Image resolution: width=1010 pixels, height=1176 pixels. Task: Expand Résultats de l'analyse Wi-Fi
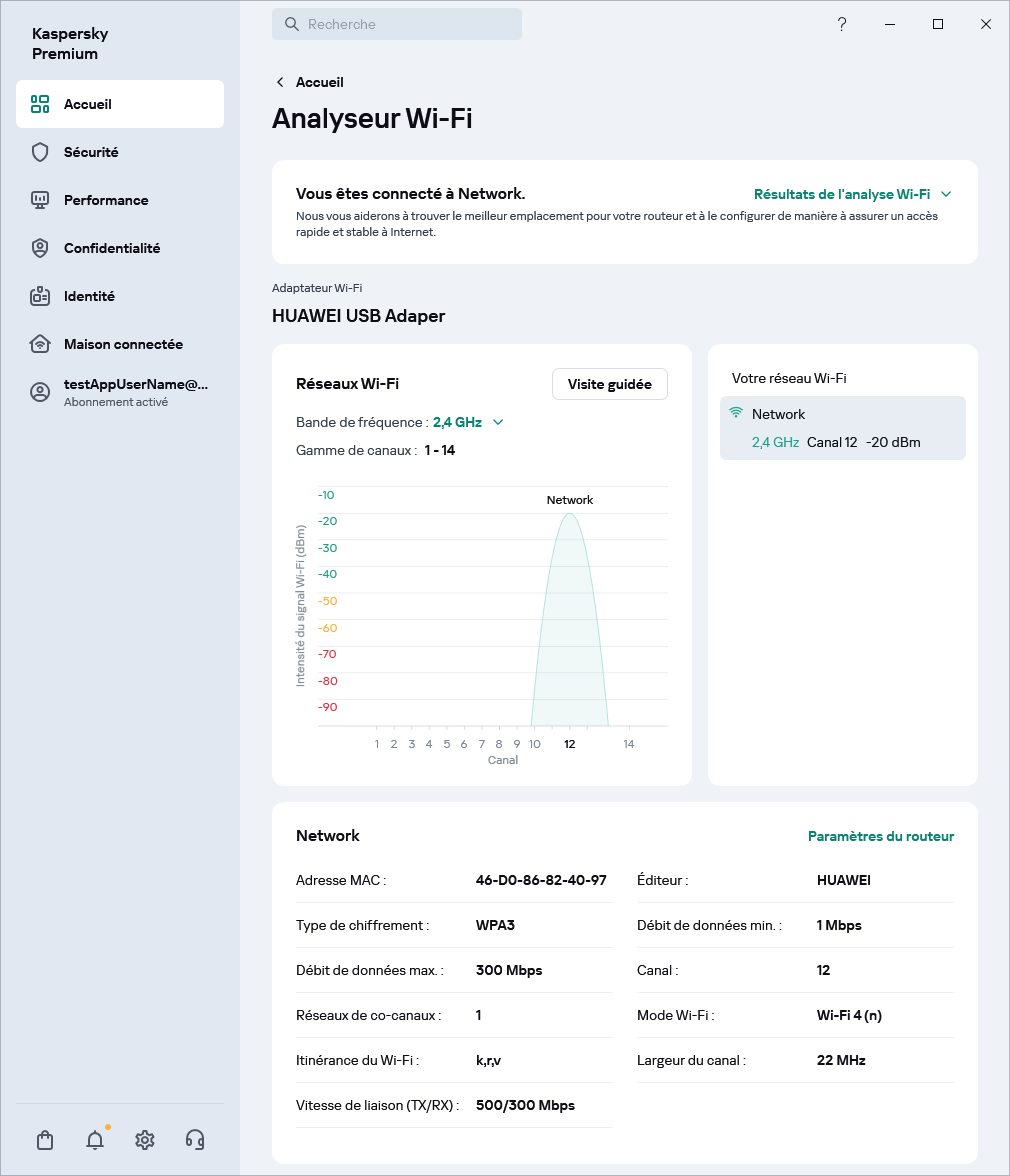(852, 194)
